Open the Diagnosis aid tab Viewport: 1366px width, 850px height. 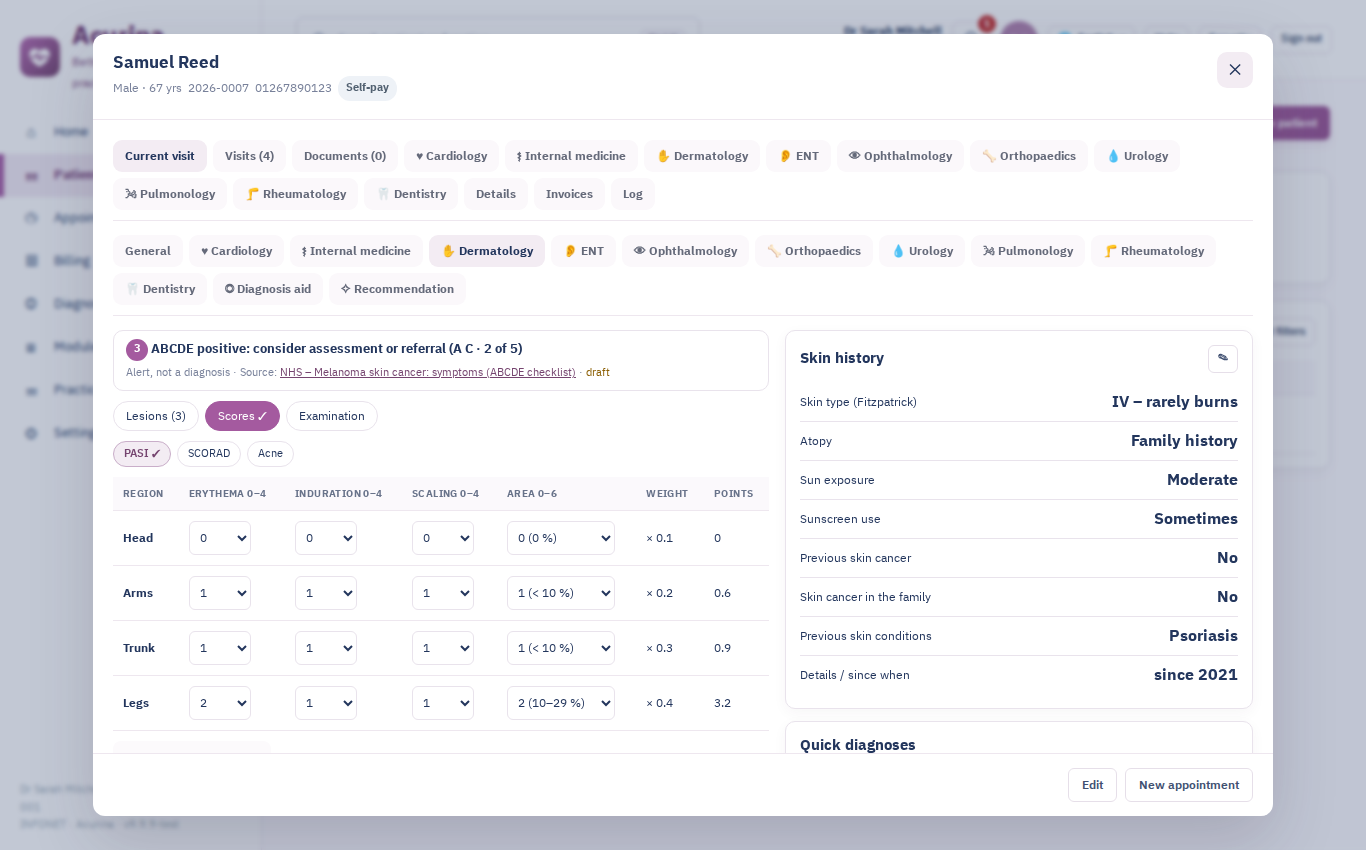268,289
